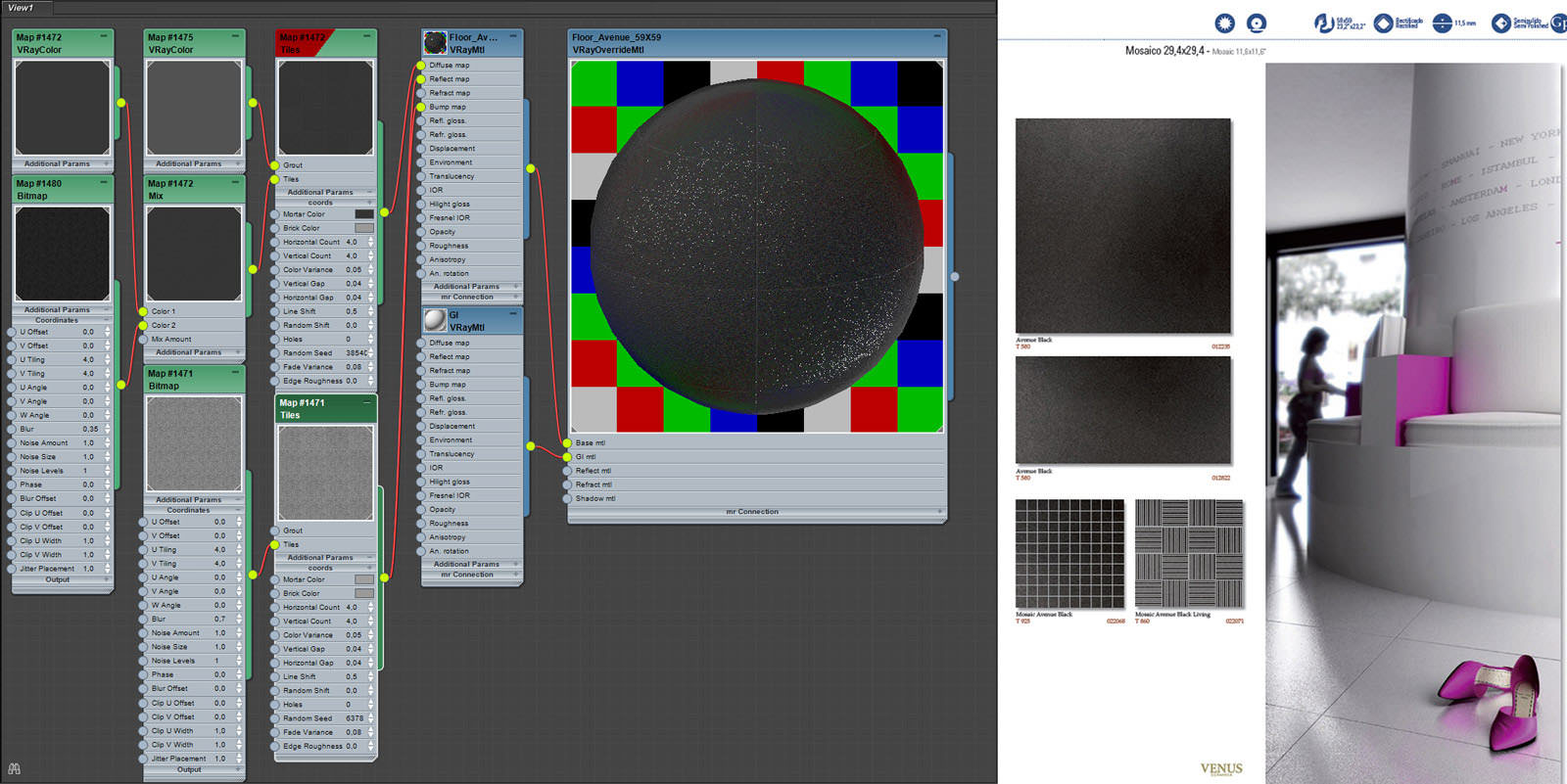Click Random Seed field on Map #1471 Tiles

pos(355,718)
